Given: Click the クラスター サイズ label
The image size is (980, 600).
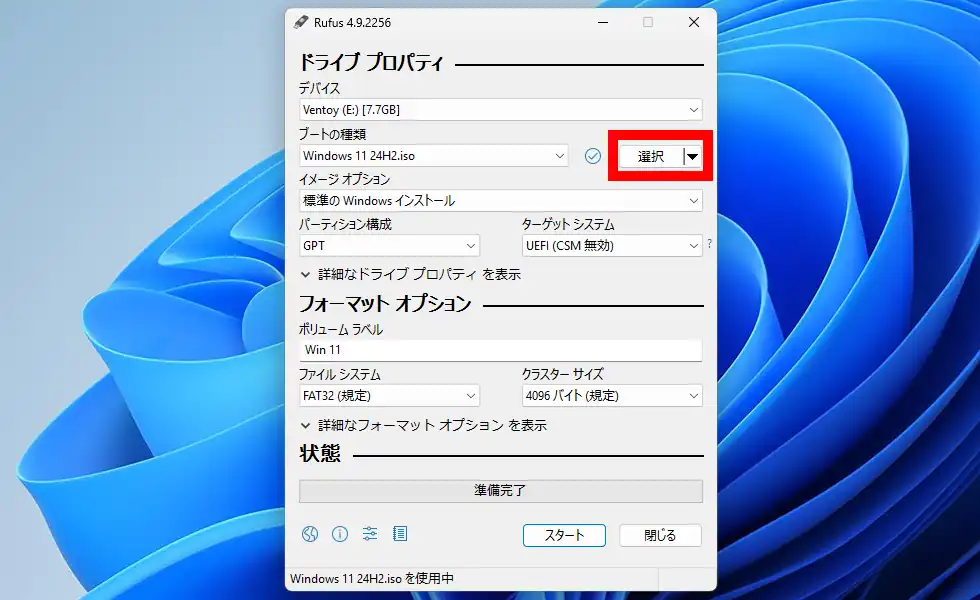Looking at the screenshot, I should tap(562, 374).
